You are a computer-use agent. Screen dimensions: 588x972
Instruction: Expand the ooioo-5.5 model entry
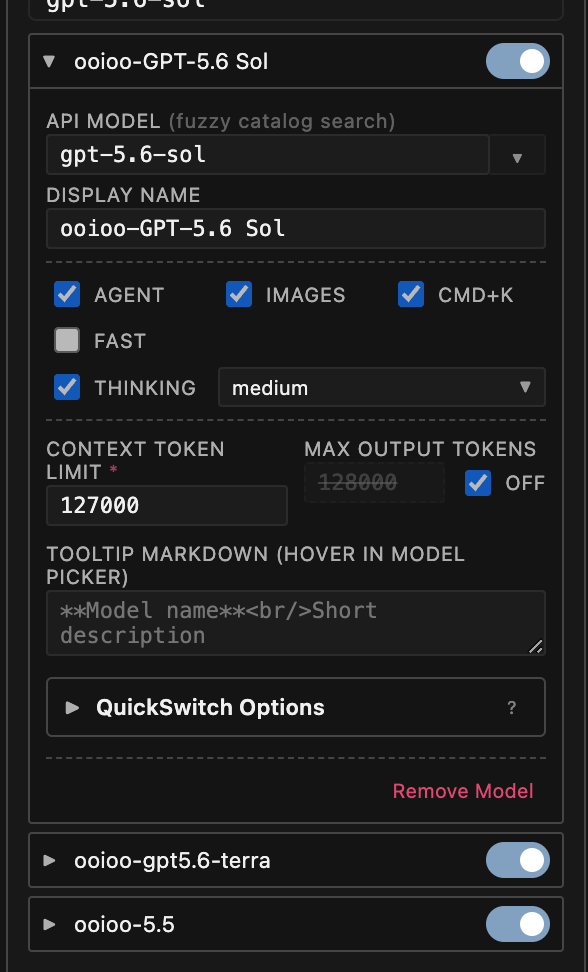coord(49,924)
